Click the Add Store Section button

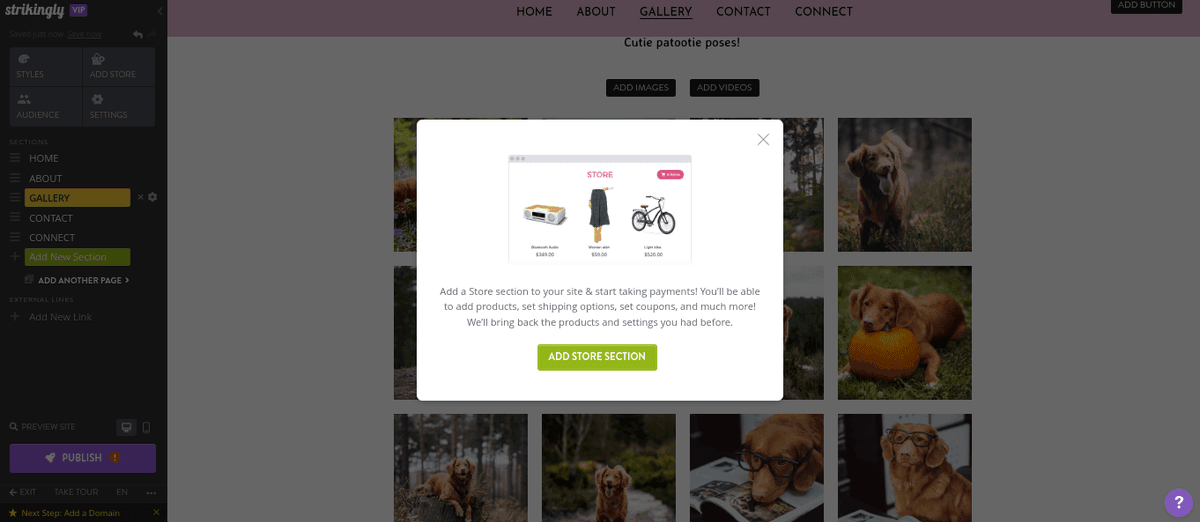(x=597, y=357)
